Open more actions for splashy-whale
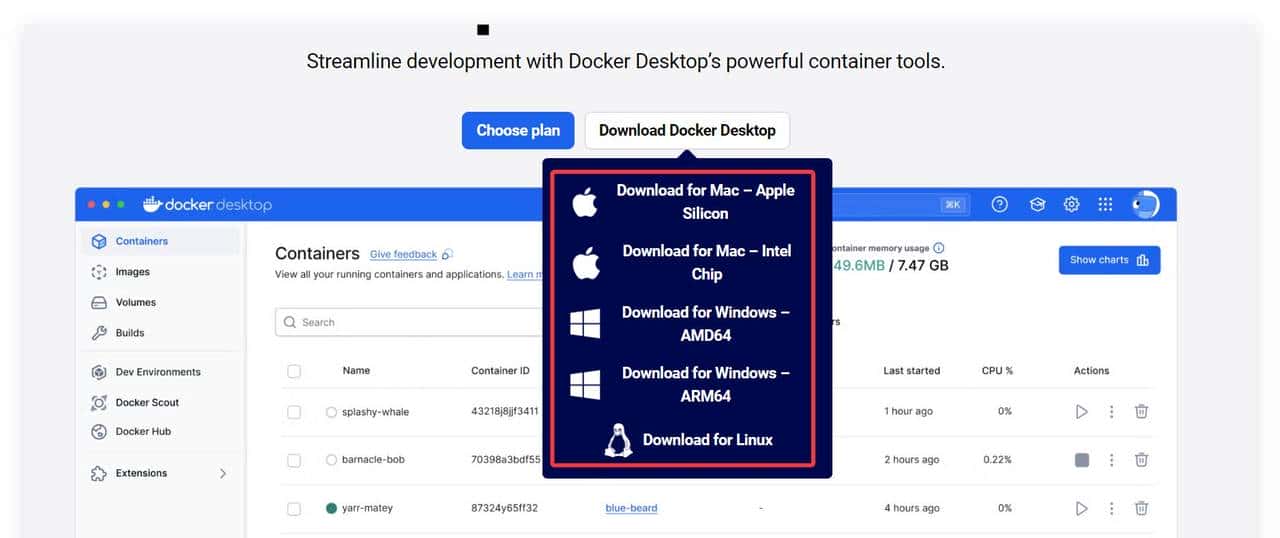The width and height of the screenshot is (1280, 538). [1111, 412]
